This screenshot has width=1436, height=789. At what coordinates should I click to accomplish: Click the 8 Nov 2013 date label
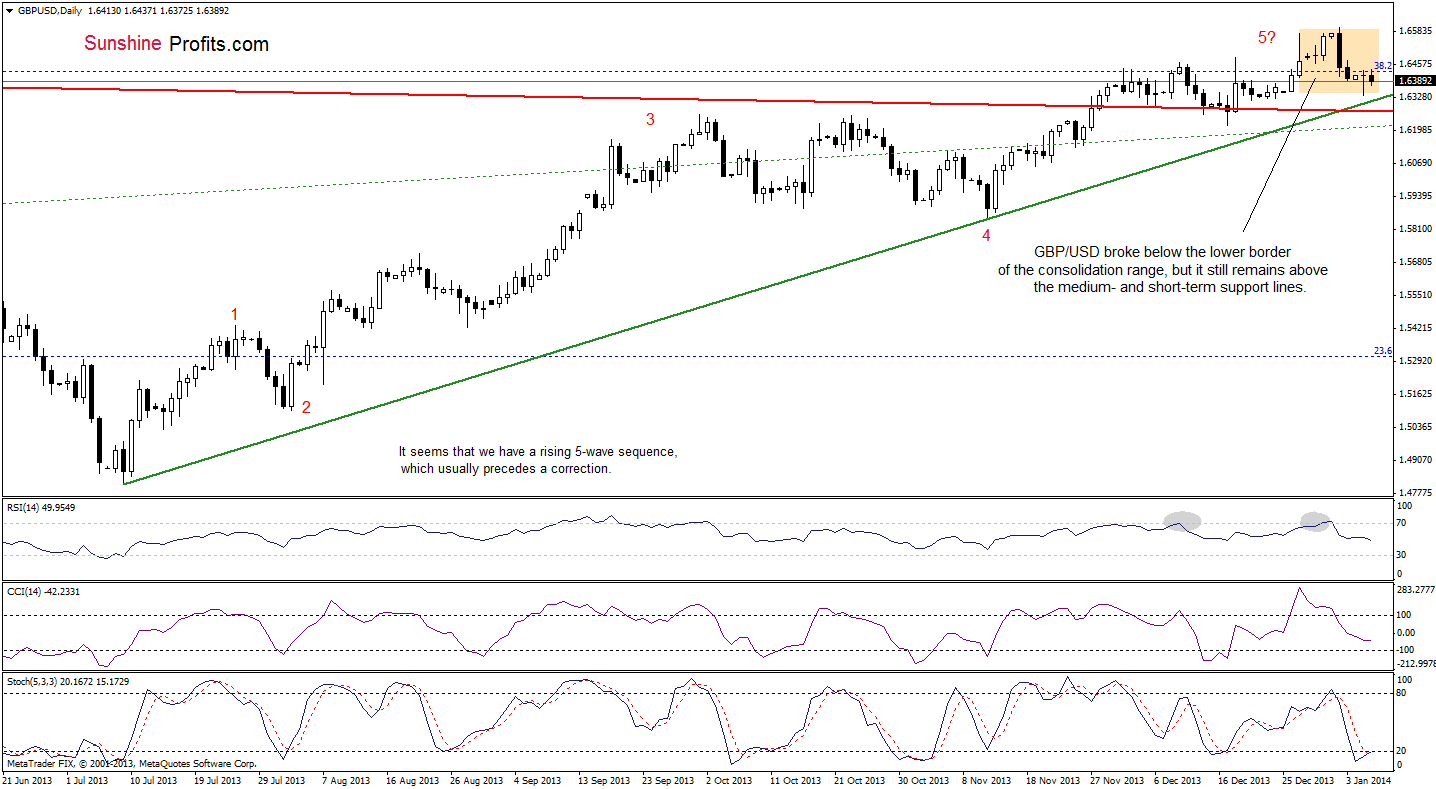(x=986, y=780)
